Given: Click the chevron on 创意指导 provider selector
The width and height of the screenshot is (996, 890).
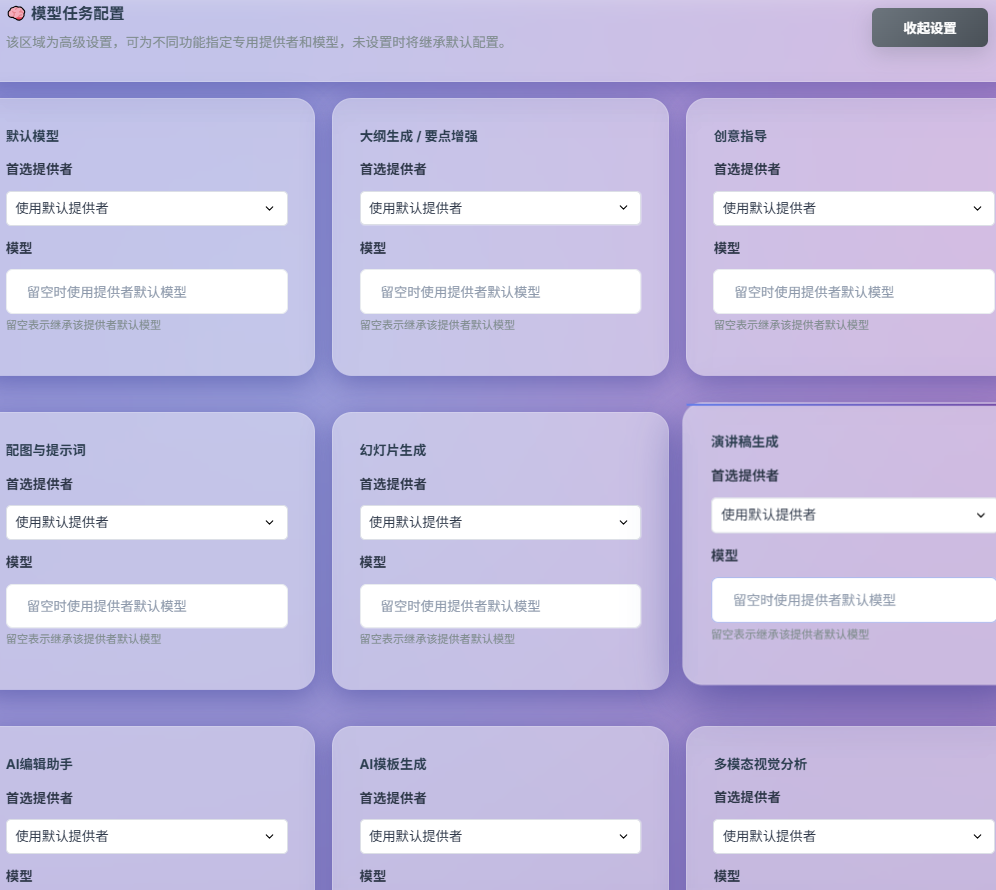Looking at the screenshot, I should (x=977, y=208).
